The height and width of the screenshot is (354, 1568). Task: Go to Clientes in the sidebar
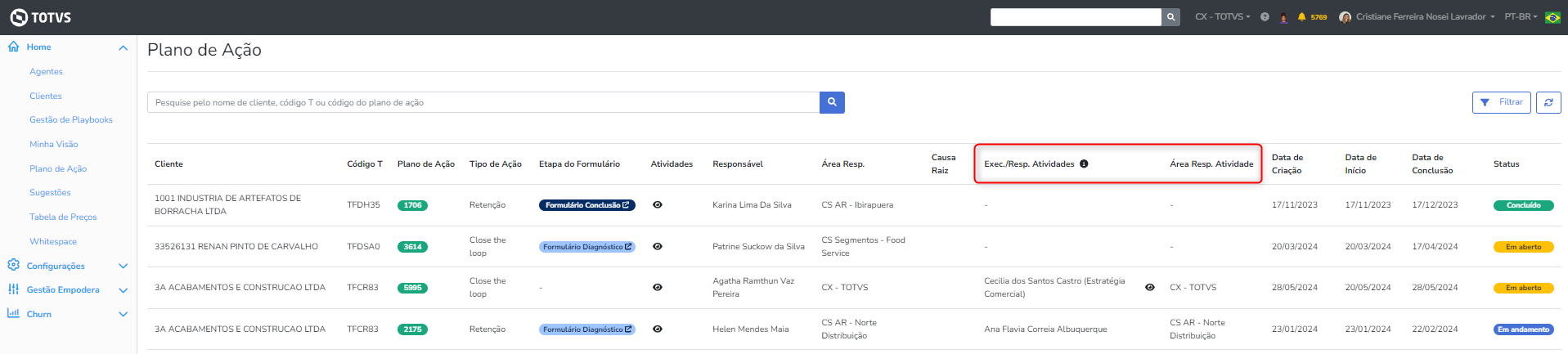[46, 96]
